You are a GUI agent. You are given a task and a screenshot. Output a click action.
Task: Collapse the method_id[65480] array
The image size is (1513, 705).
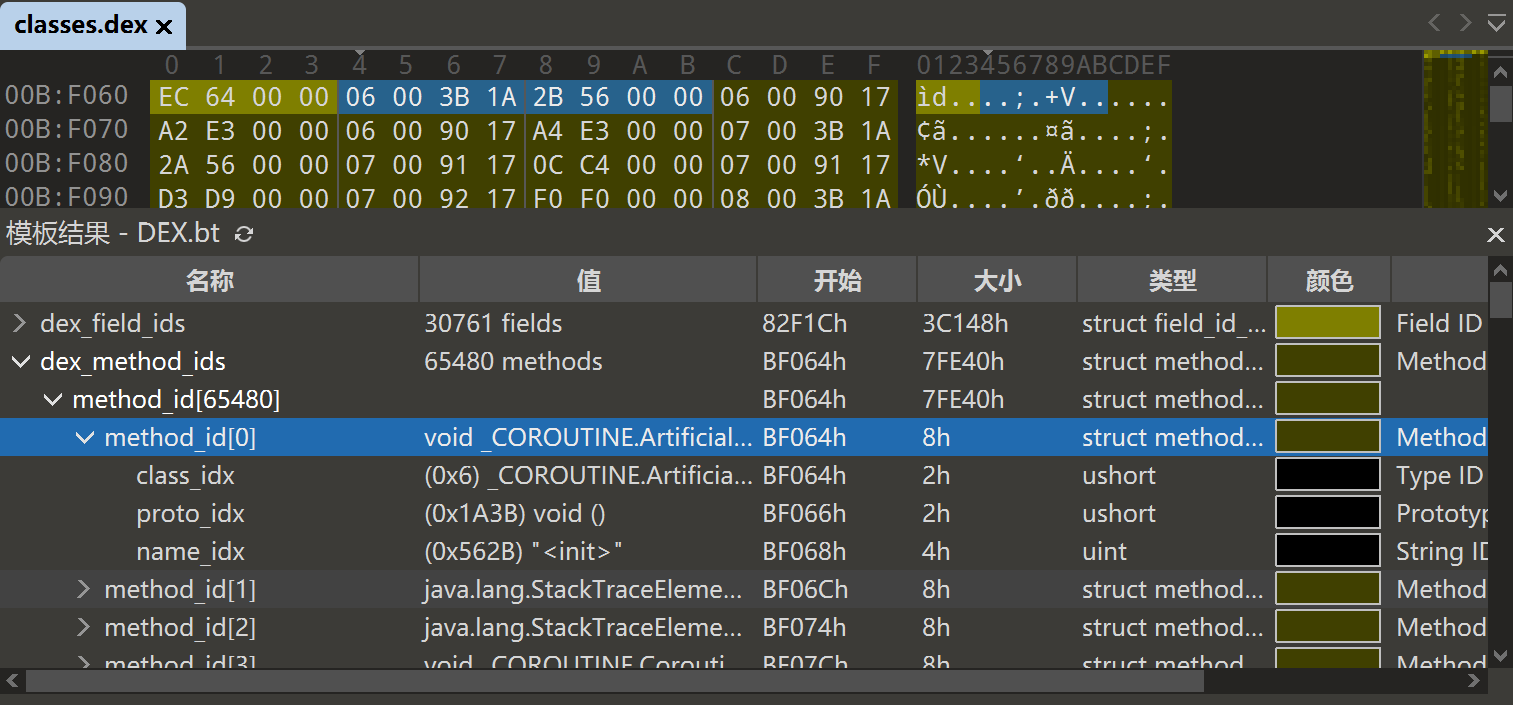tap(52, 400)
